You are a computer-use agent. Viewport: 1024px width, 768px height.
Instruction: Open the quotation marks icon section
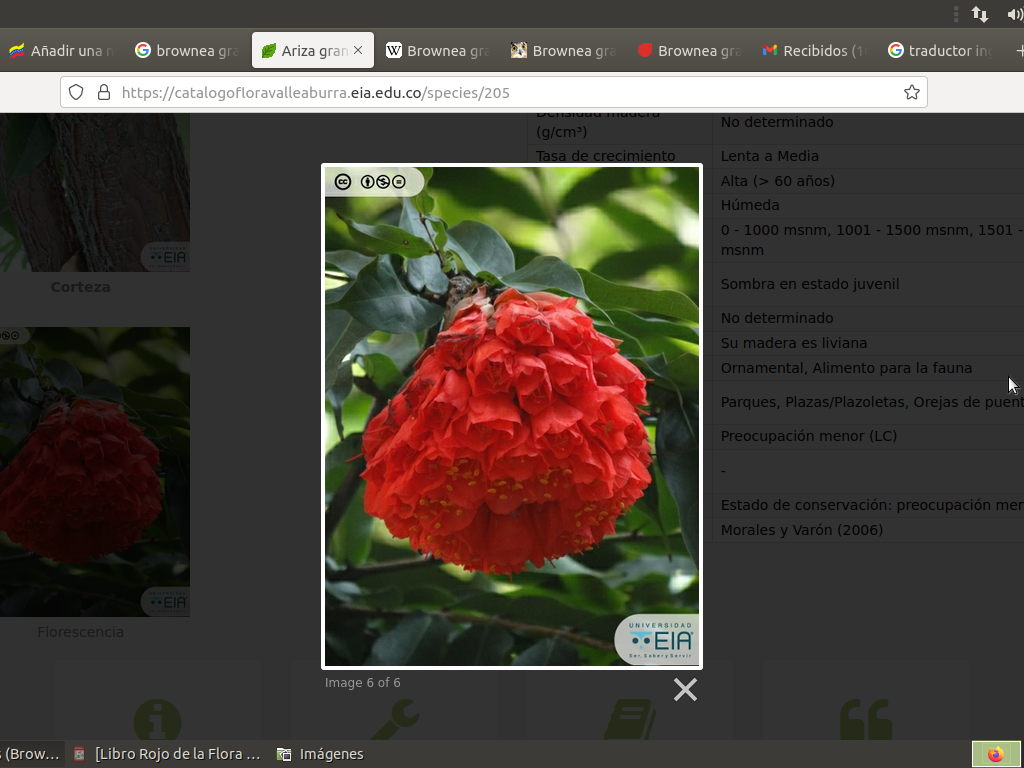866,720
